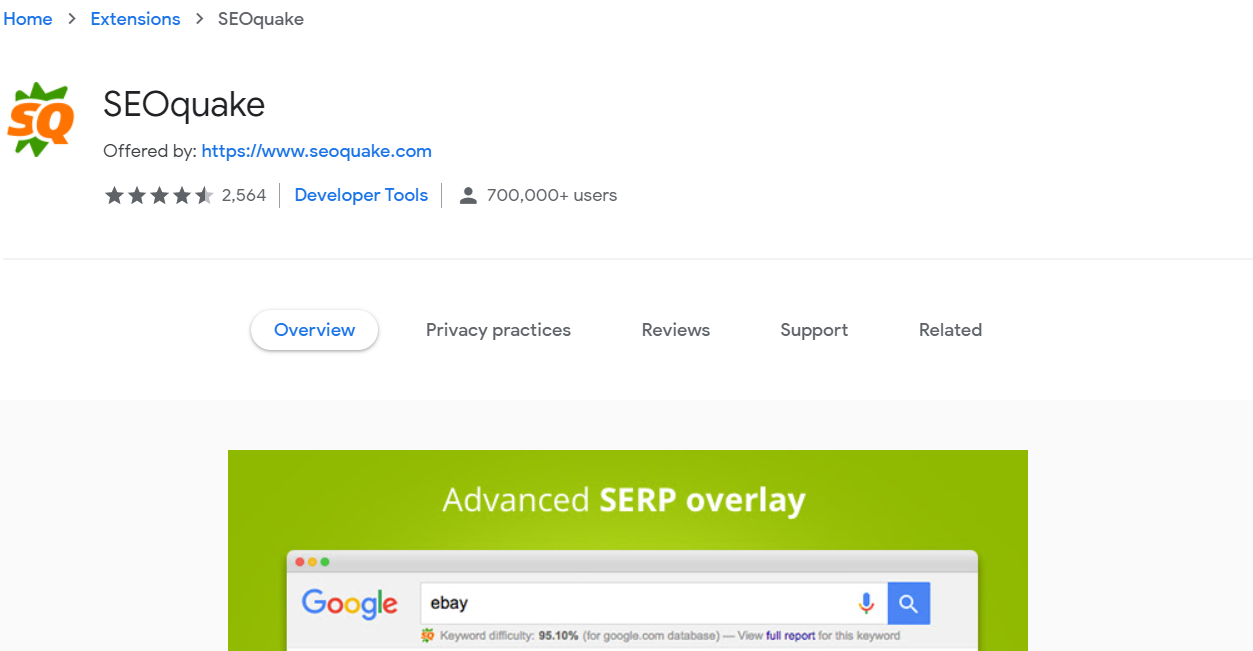Click the small SEOquake icon beside Keyword difficulty
Screen dimensions: 1253x651
(428, 636)
